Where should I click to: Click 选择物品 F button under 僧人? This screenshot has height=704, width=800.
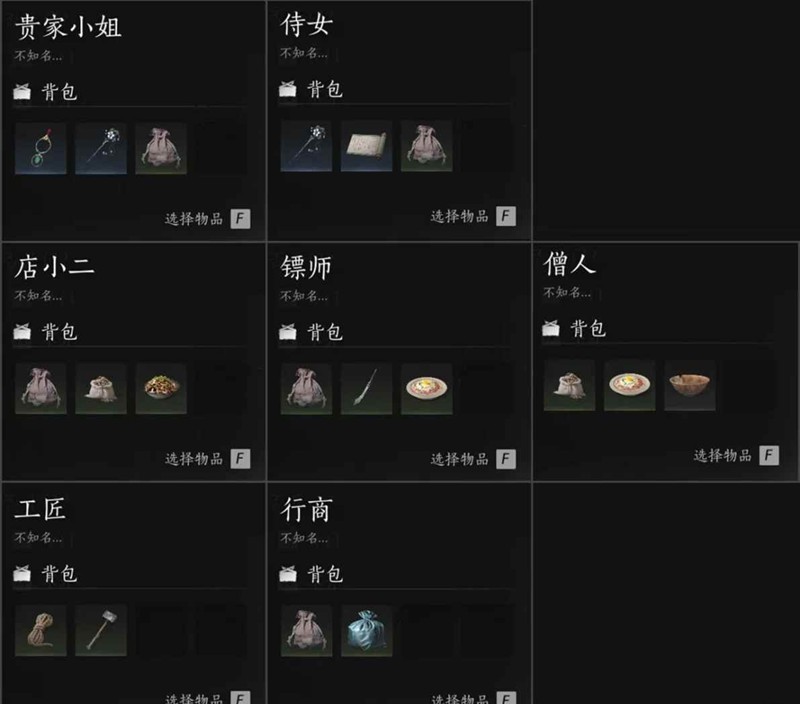(x=736, y=455)
